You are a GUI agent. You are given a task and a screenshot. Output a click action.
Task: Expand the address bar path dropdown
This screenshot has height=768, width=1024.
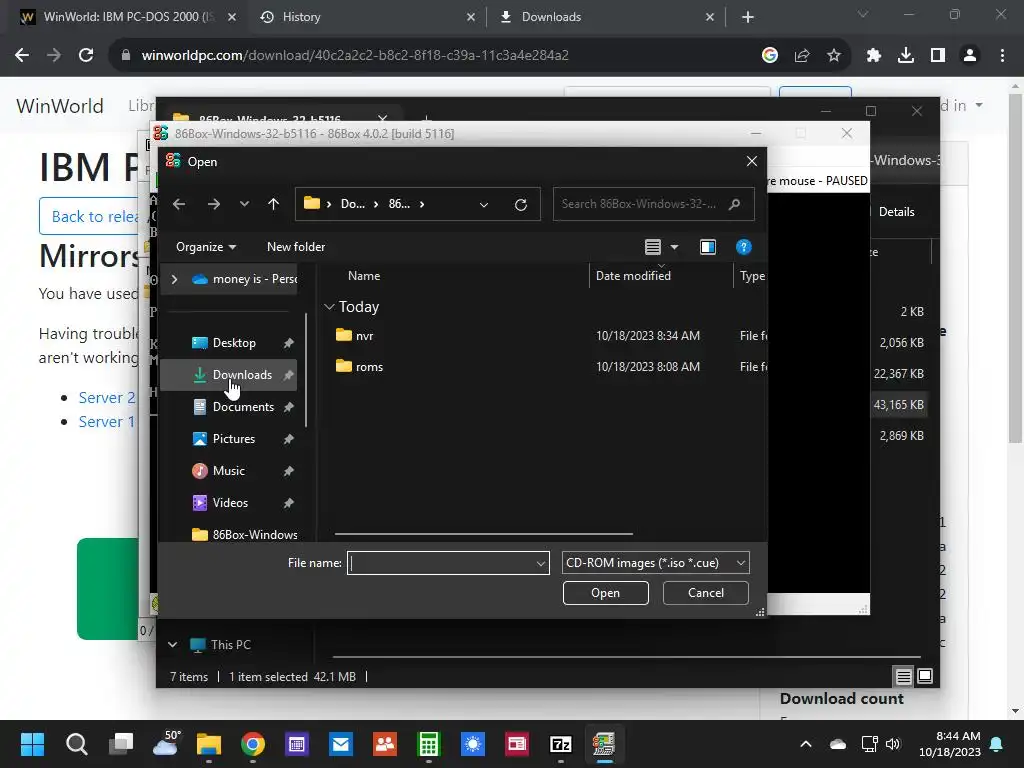tap(484, 204)
